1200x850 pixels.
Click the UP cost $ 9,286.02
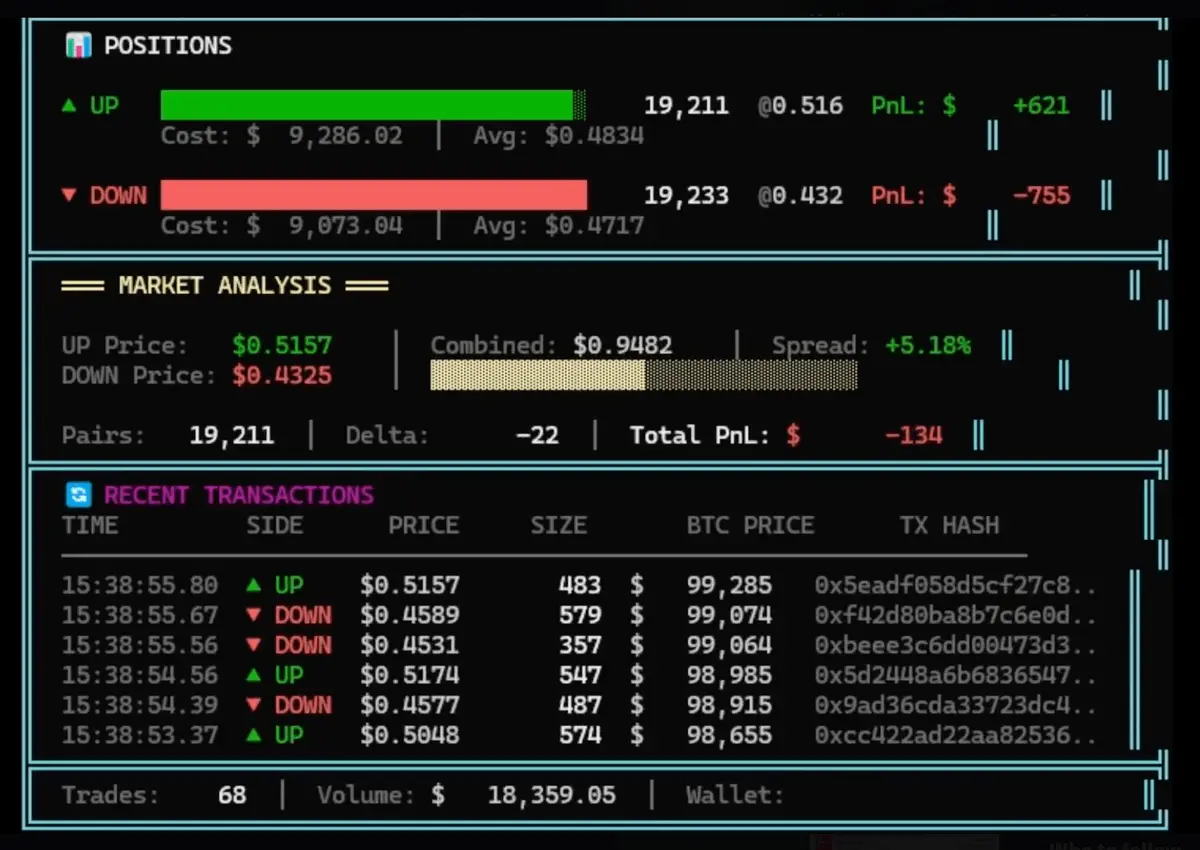tap(325, 135)
